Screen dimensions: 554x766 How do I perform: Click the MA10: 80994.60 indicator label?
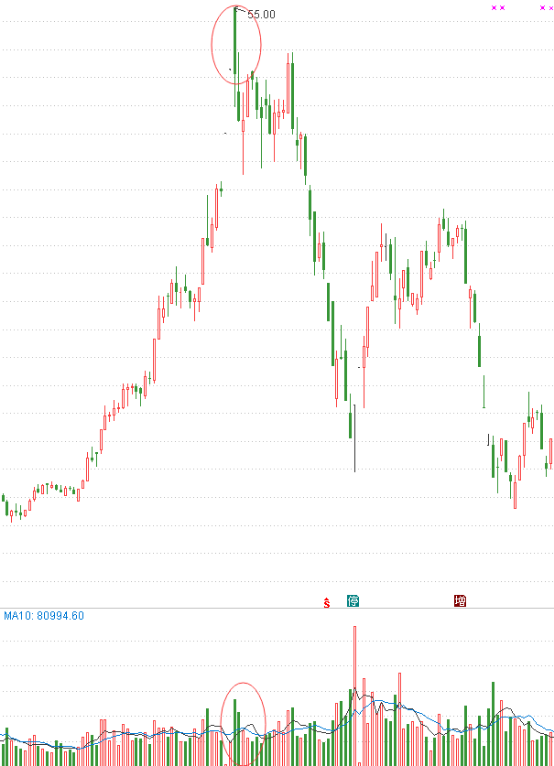[x=44, y=616]
